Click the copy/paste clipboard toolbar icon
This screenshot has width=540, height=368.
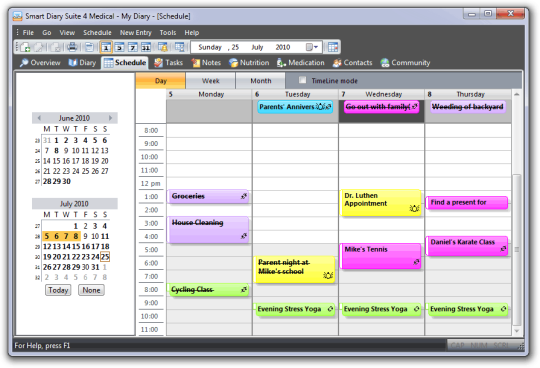click(89, 47)
